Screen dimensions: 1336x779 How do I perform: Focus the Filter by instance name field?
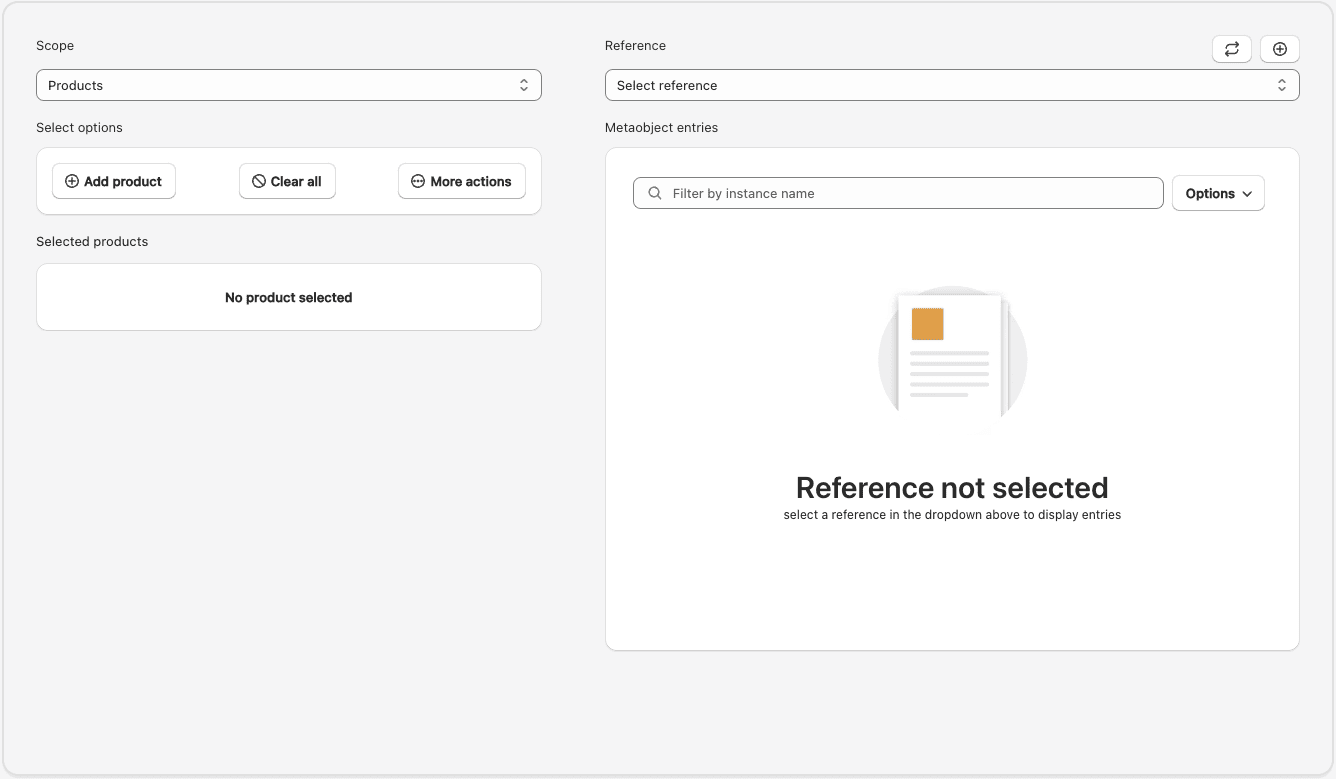click(x=910, y=193)
